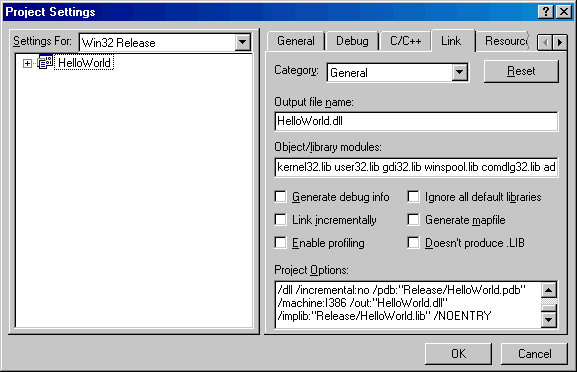Click the Win32 Release configuration text
The image size is (577, 372).
point(118,43)
